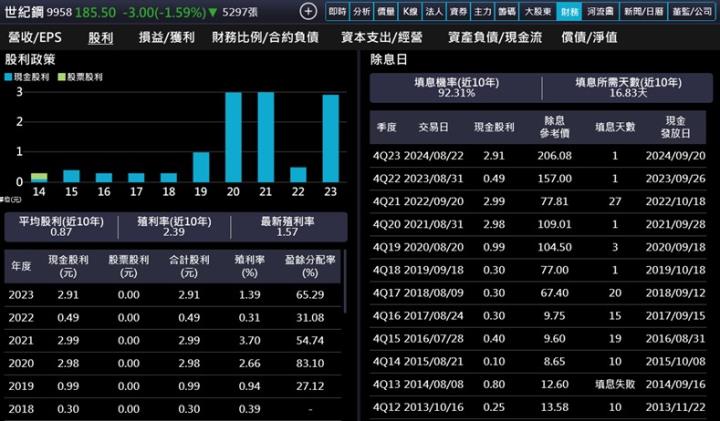Click 83.10 payout ratio for 2020
Screen dimensions: 720x421
(x=310, y=363)
